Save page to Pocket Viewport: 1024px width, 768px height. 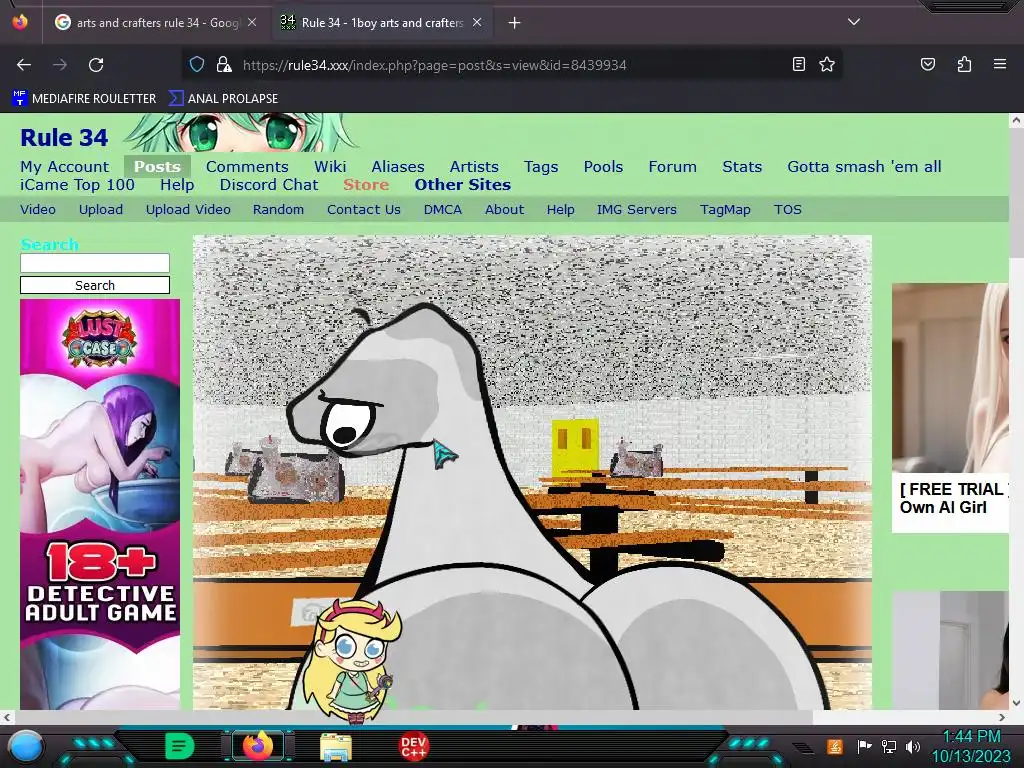click(928, 64)
